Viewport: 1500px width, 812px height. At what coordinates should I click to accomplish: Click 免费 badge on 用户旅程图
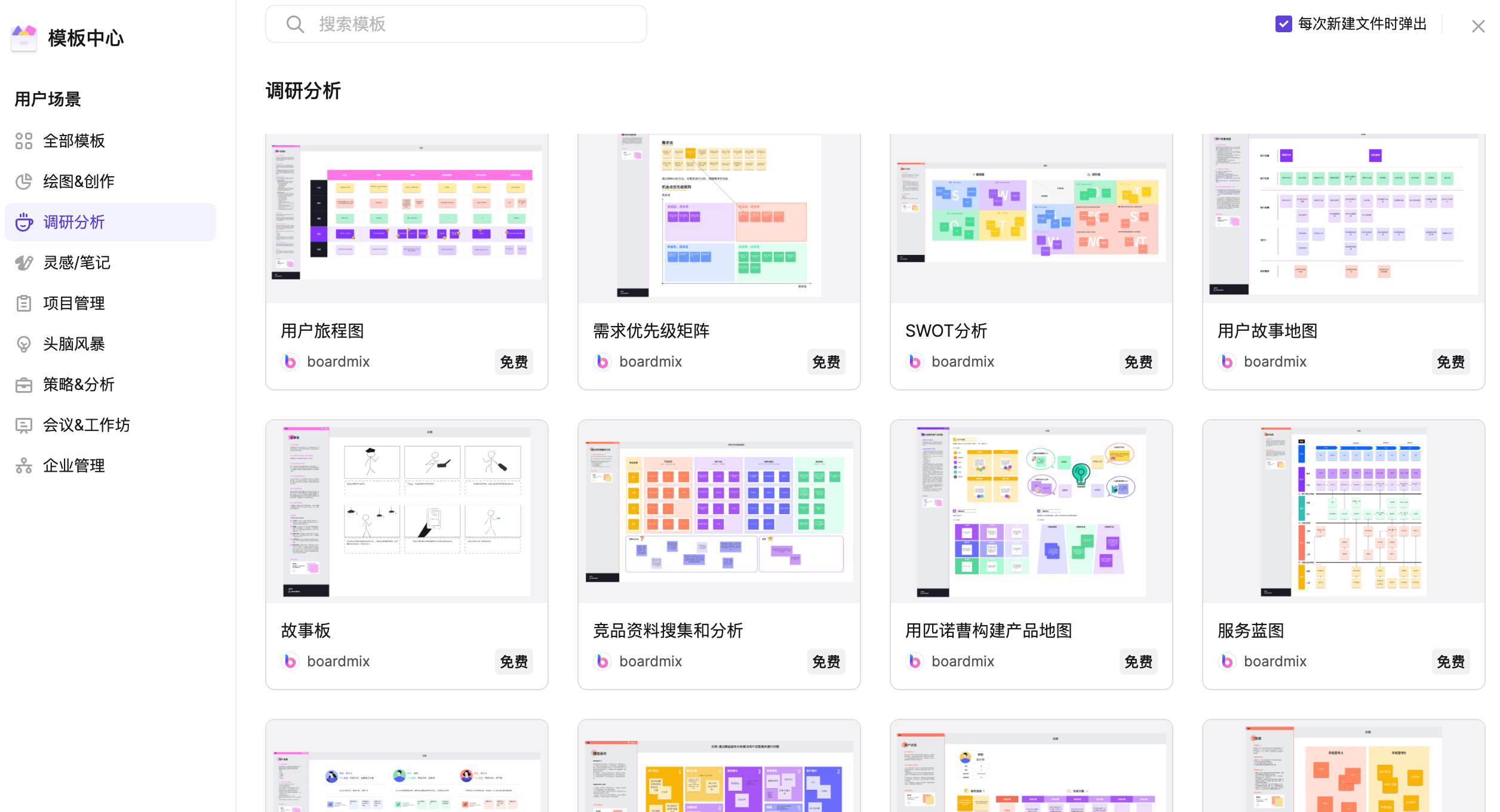coord(514,362)
